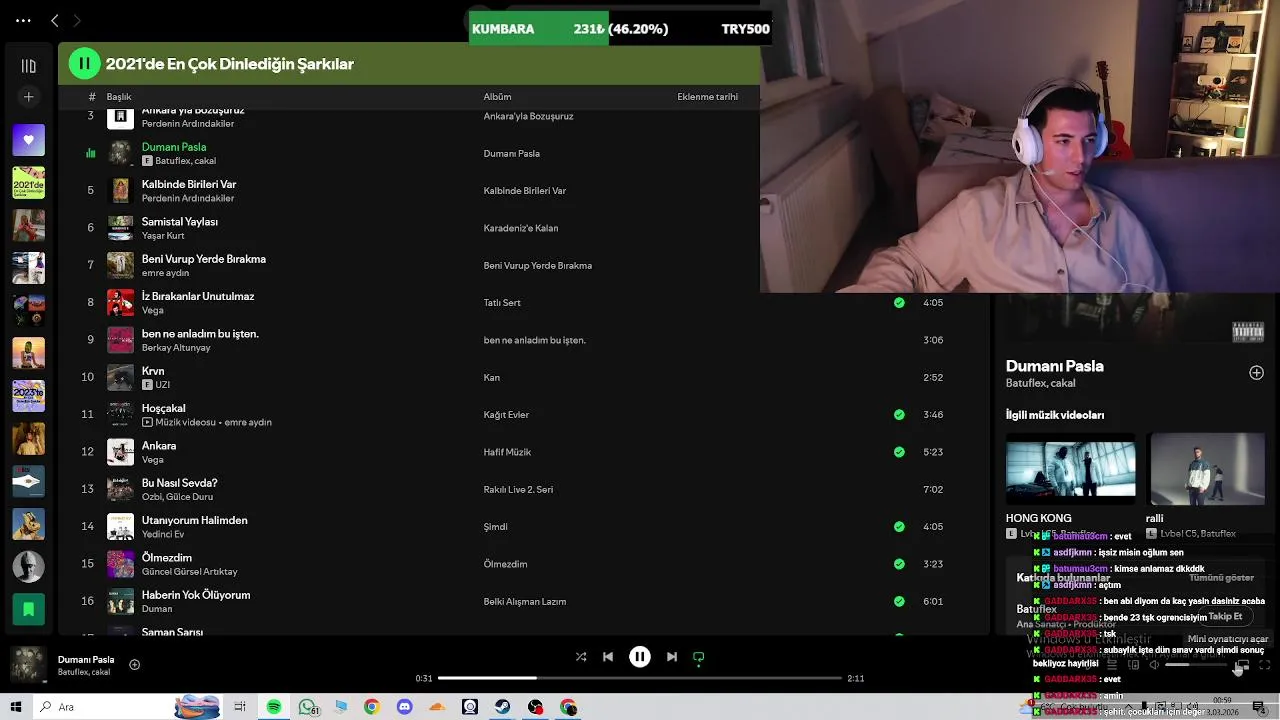Open Your Episodes green bookmark tile
1280x720 pixels.
pyautogui.click(x=28, y=609)
